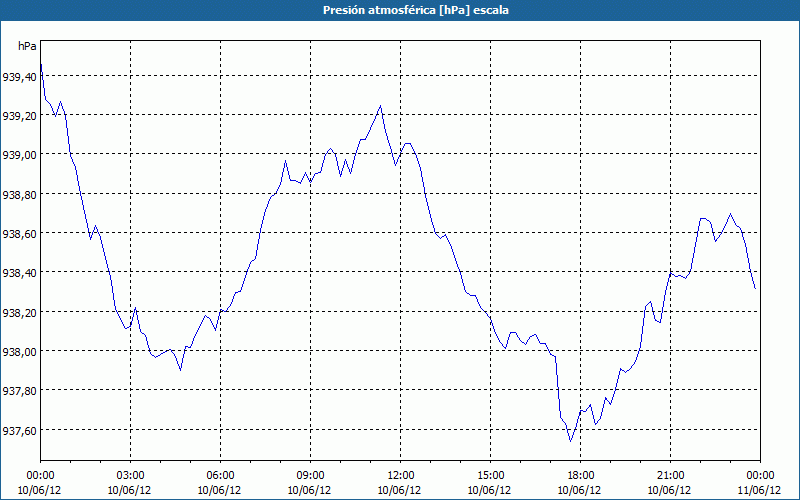Viewport: 800px width, 500px height.
Task: Click the 06:00 time axis label
Action: tap(220, 476)
